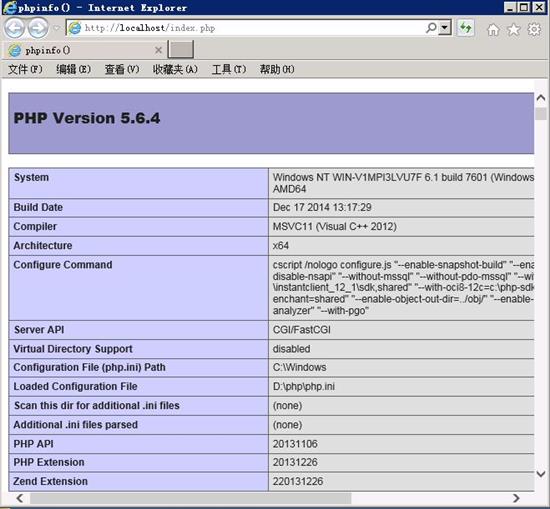
Task: Click the green Refresh arrows button
Action: [466, 28]
